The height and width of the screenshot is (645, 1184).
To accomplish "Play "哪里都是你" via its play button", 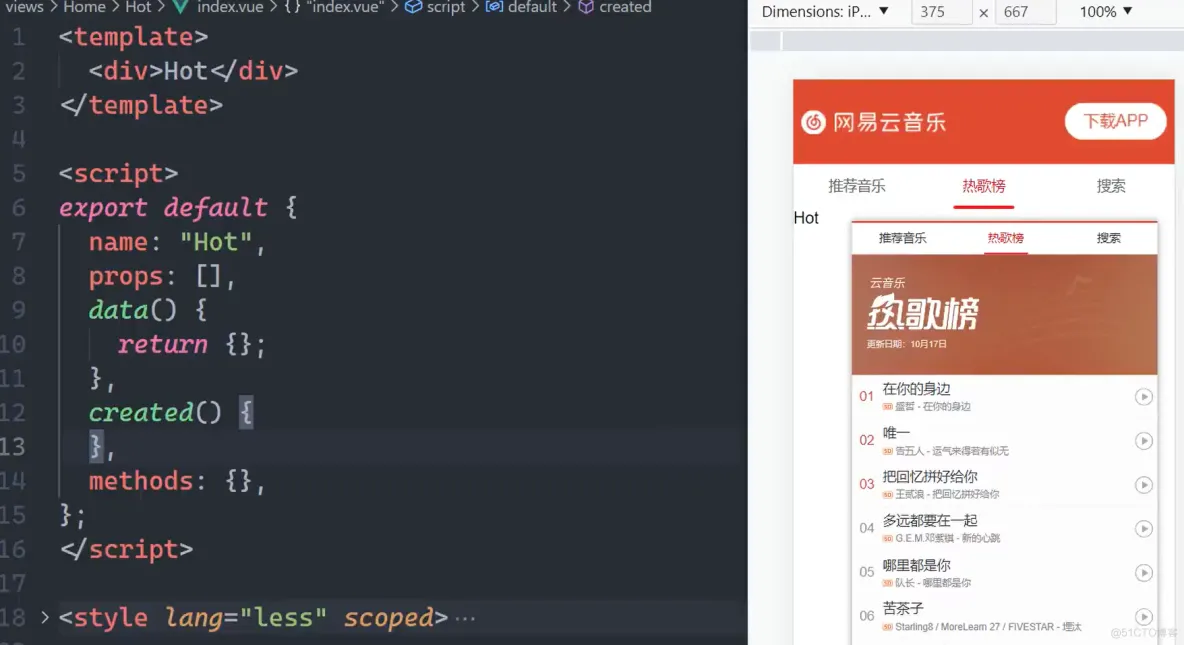I will (x=1144, y=573).
